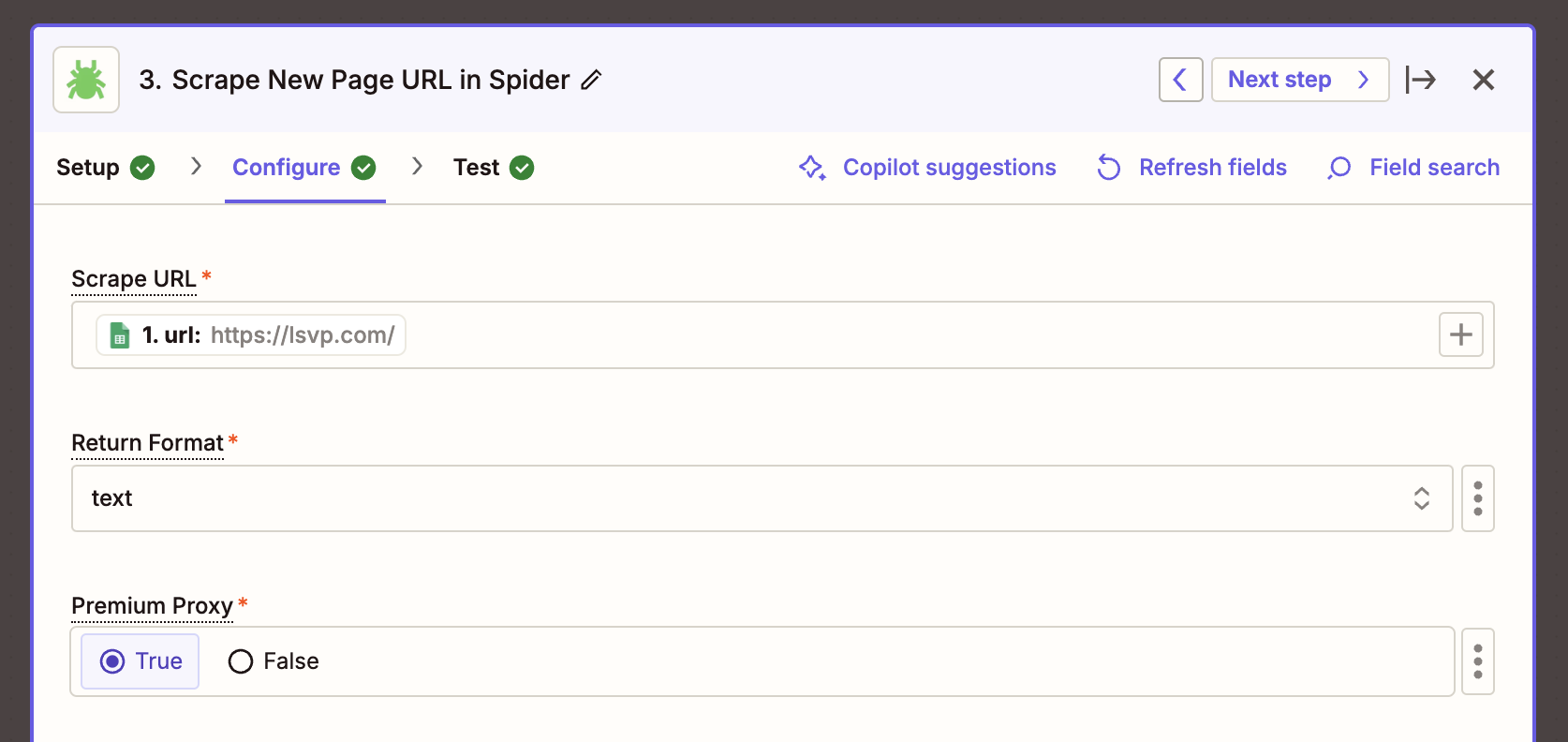Click the plus icon in Scrape URL field
This screenshot has height=742, width=1568.
click(1460, 334)
